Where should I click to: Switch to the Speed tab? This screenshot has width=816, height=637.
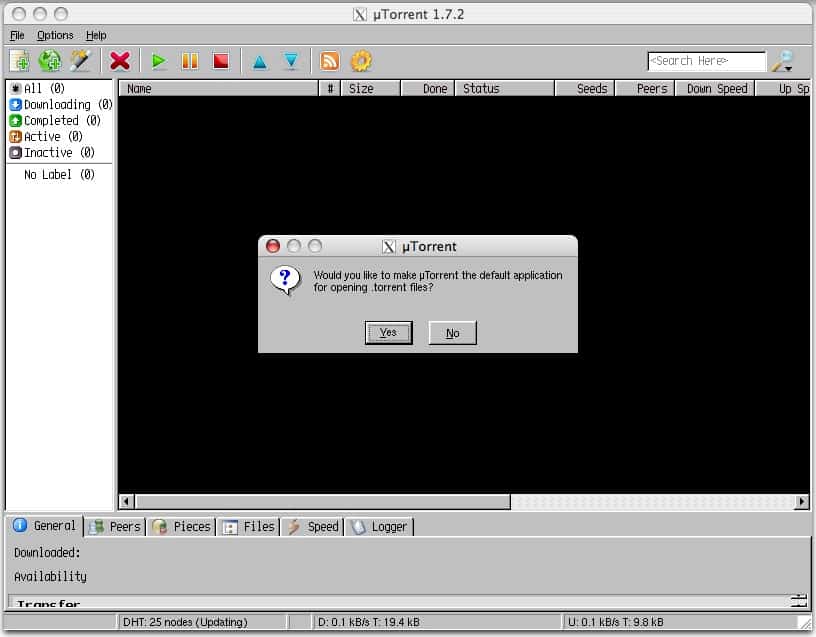[x=313, y=527]
